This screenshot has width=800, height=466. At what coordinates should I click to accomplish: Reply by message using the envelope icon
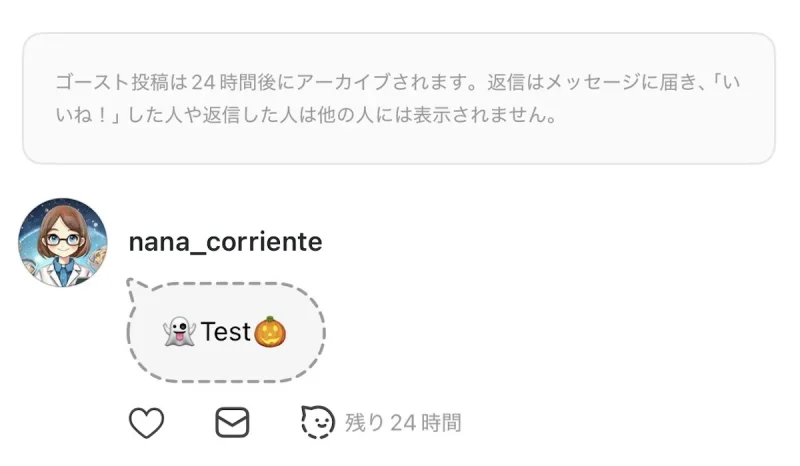(x=232, y=423)
